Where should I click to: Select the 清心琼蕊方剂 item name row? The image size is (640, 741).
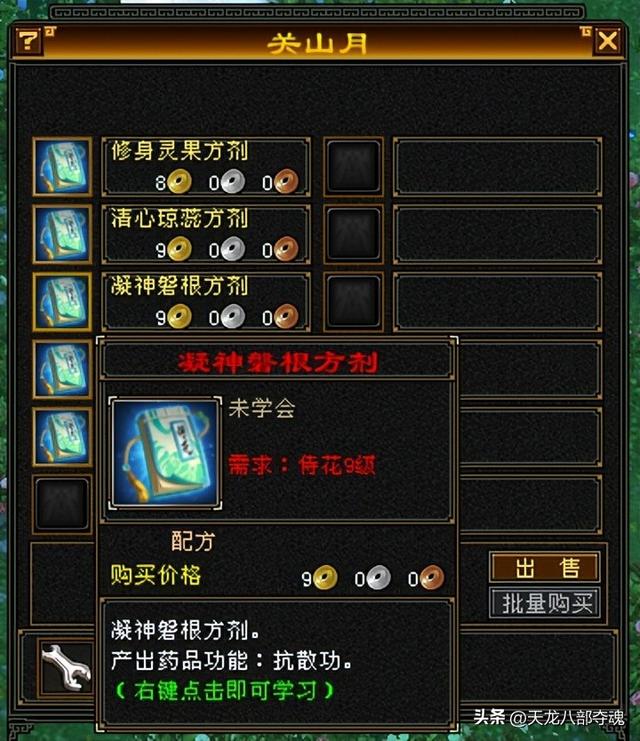[206, 234]
